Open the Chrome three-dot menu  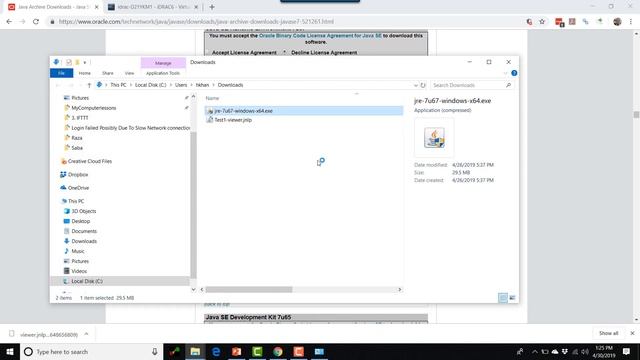(631, 22)
